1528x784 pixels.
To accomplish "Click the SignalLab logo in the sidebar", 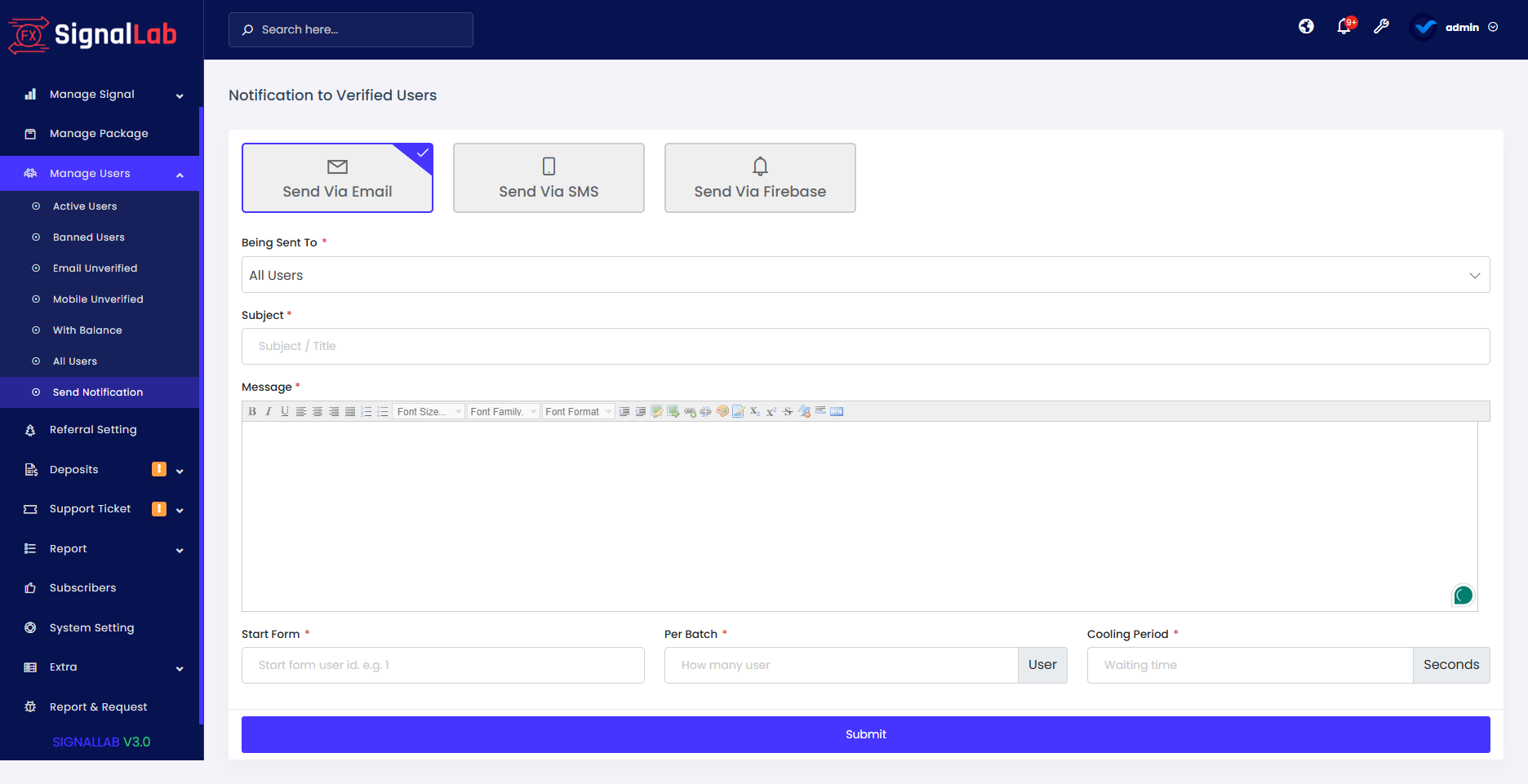I will point(92,33).
